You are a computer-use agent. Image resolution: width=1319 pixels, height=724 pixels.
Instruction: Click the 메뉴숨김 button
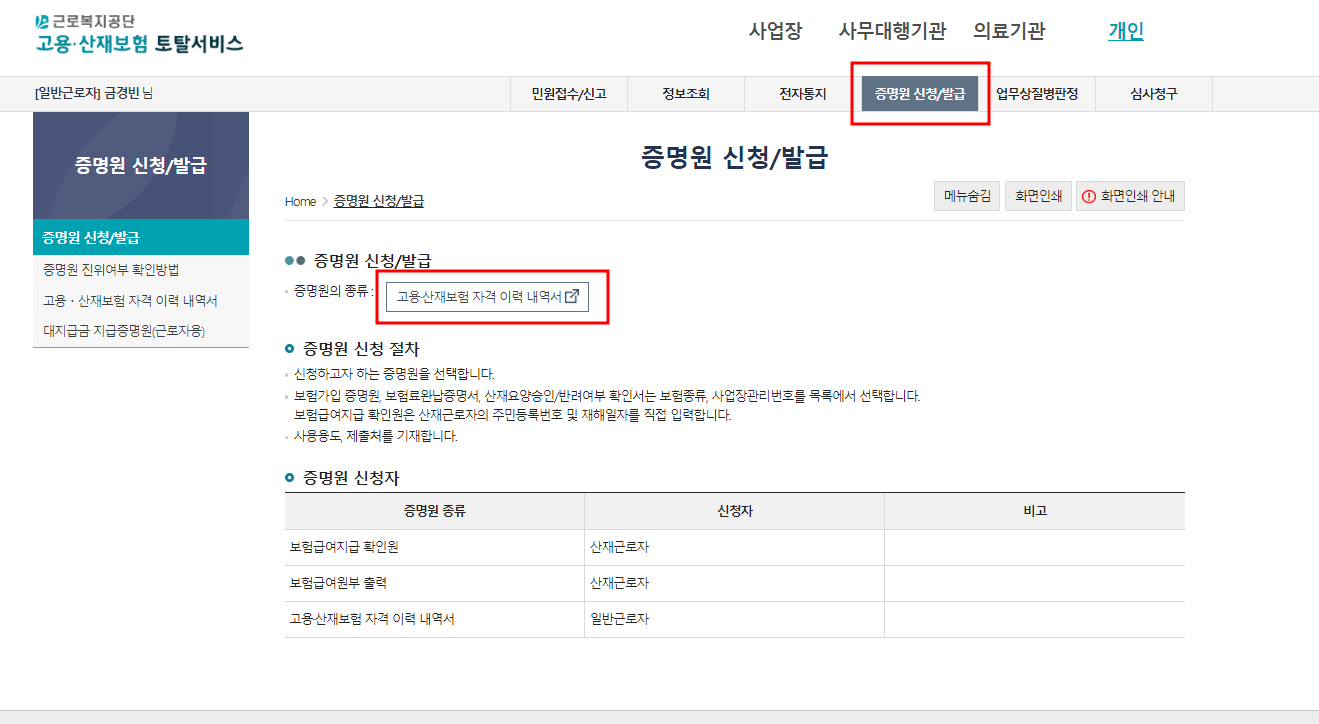click(x=966, y=195)
